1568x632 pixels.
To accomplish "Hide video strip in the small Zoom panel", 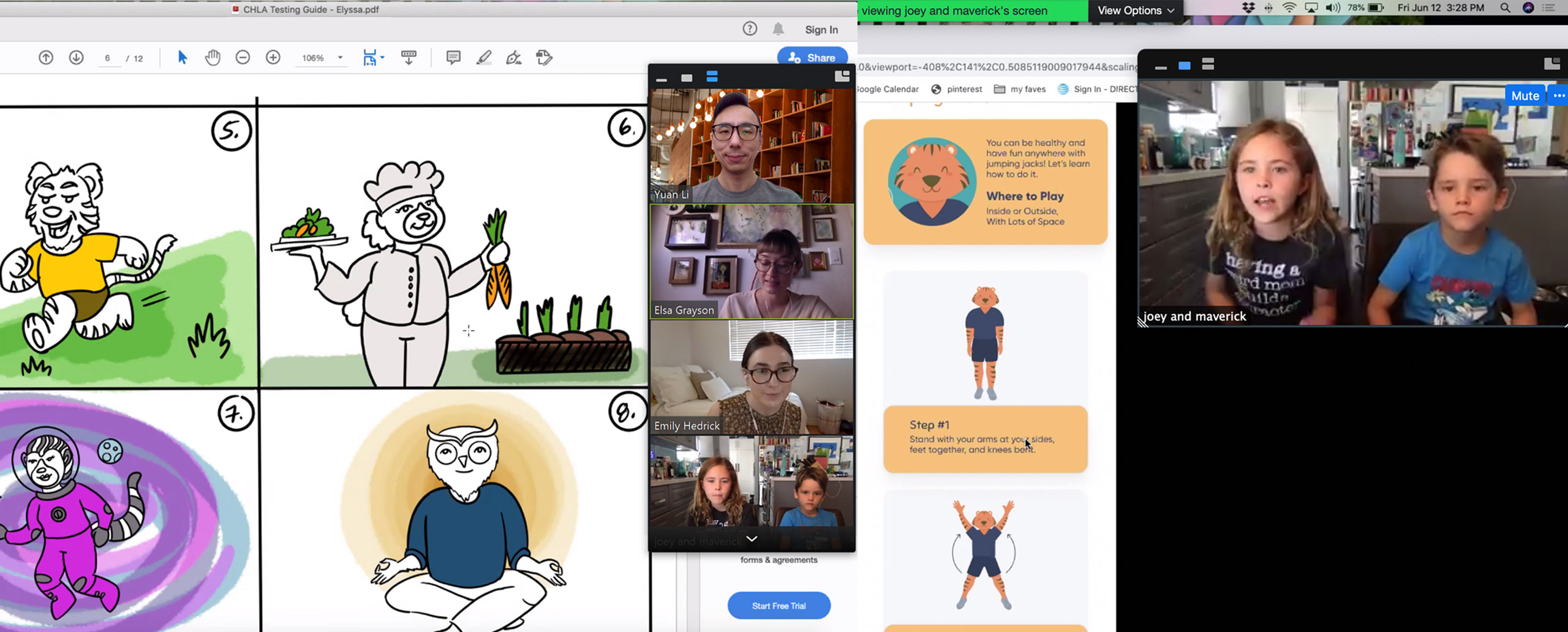I will click(661, 80).
